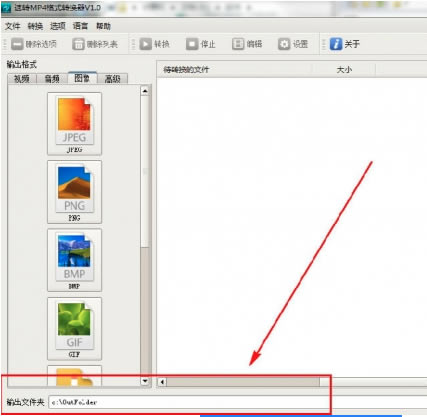Open the File menu
The height and width of the screenshot is (417, 427).
(x=13, y=26)
